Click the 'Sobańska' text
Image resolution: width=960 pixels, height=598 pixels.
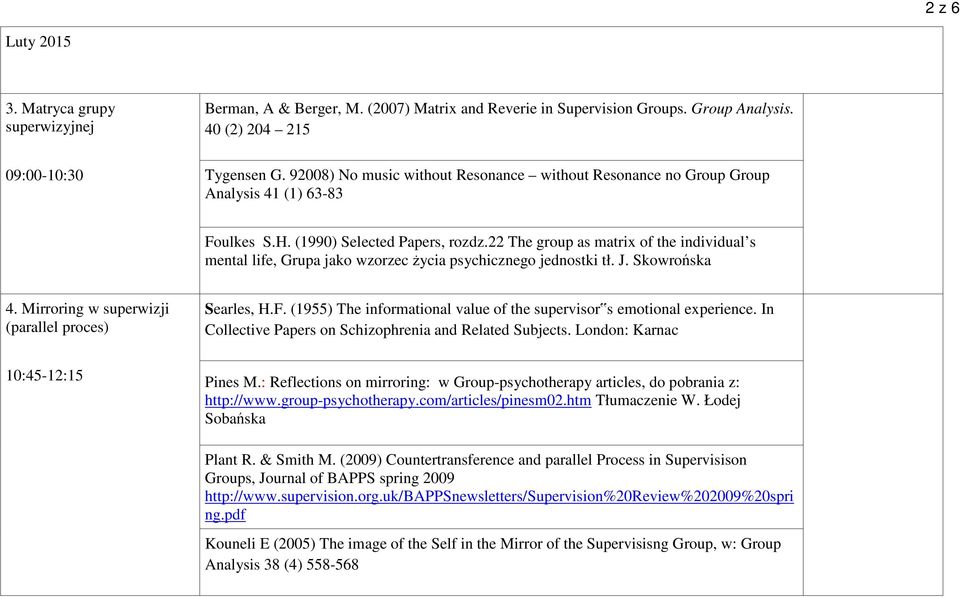point(235,419)
